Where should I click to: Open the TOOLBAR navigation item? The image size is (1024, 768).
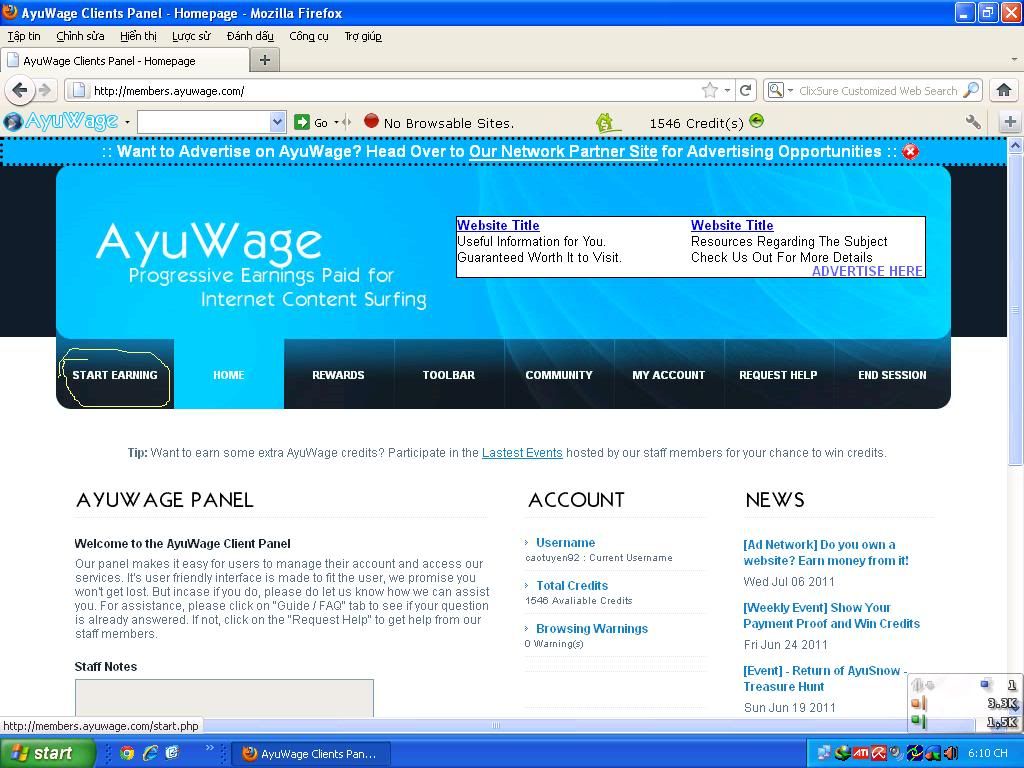[x=449, y=375]
